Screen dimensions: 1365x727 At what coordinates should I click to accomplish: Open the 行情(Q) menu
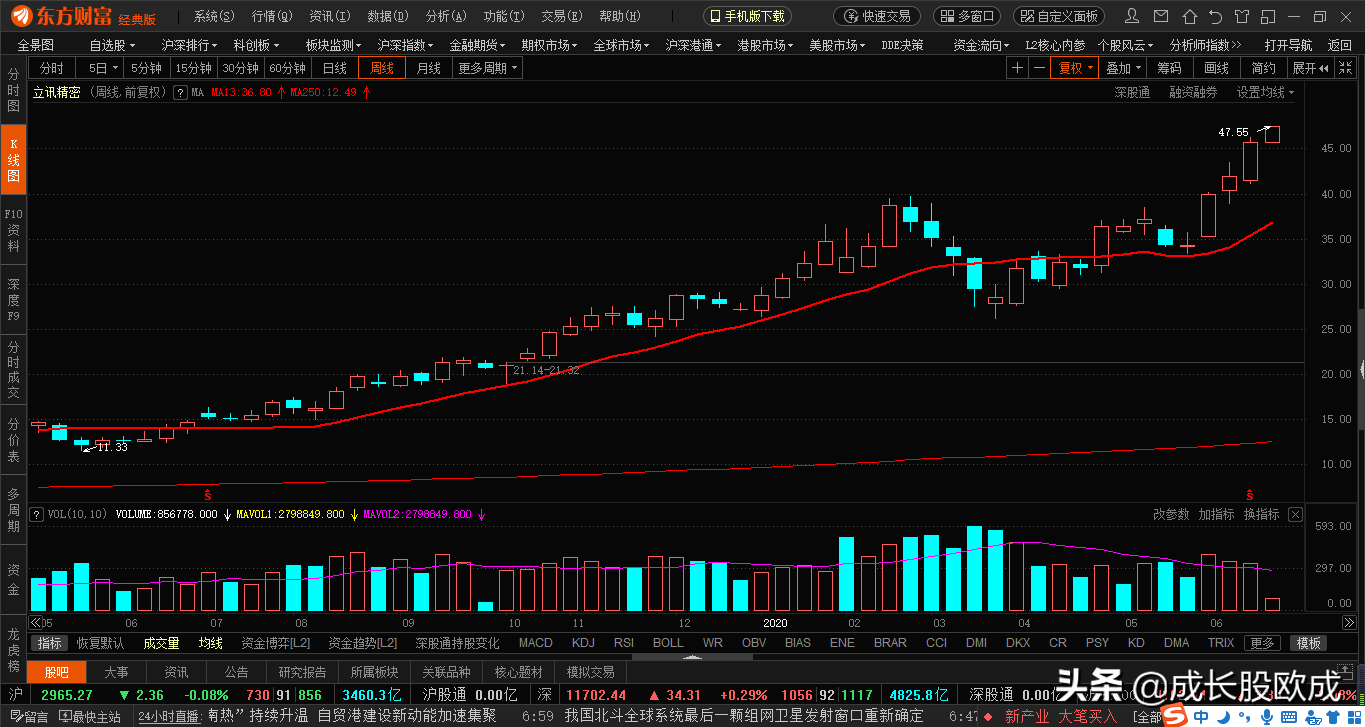click(272, 16)
